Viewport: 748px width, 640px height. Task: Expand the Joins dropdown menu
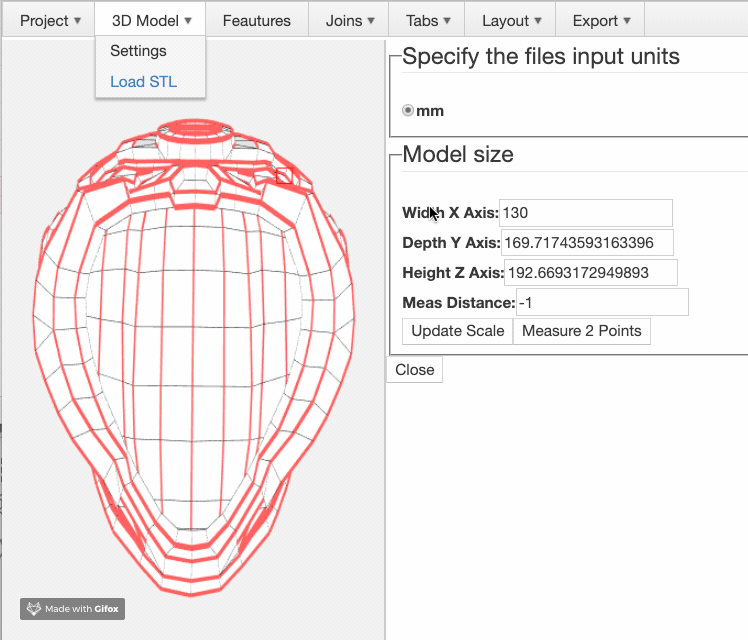(x=349, y=21)
